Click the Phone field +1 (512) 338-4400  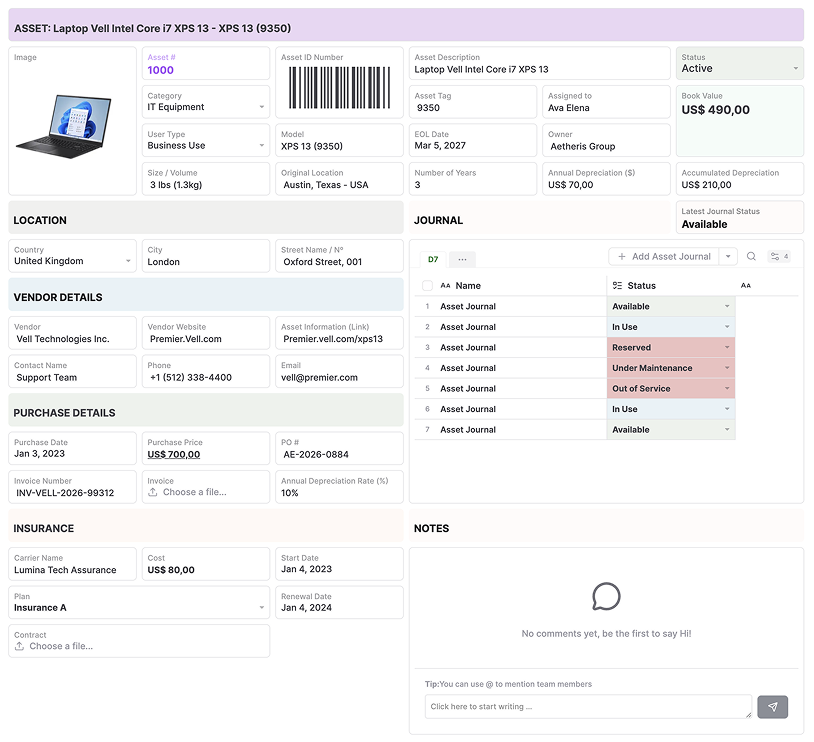point(206,372)
